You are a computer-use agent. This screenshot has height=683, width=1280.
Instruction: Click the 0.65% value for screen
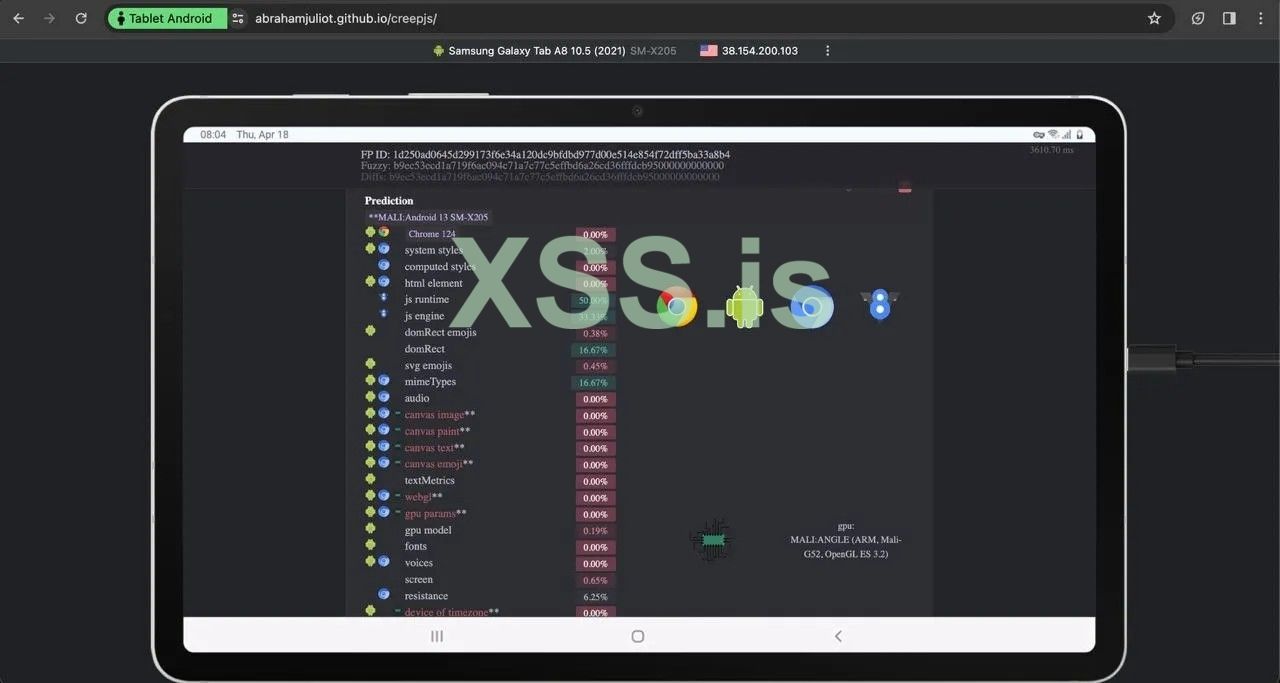(x=595, y=580)
